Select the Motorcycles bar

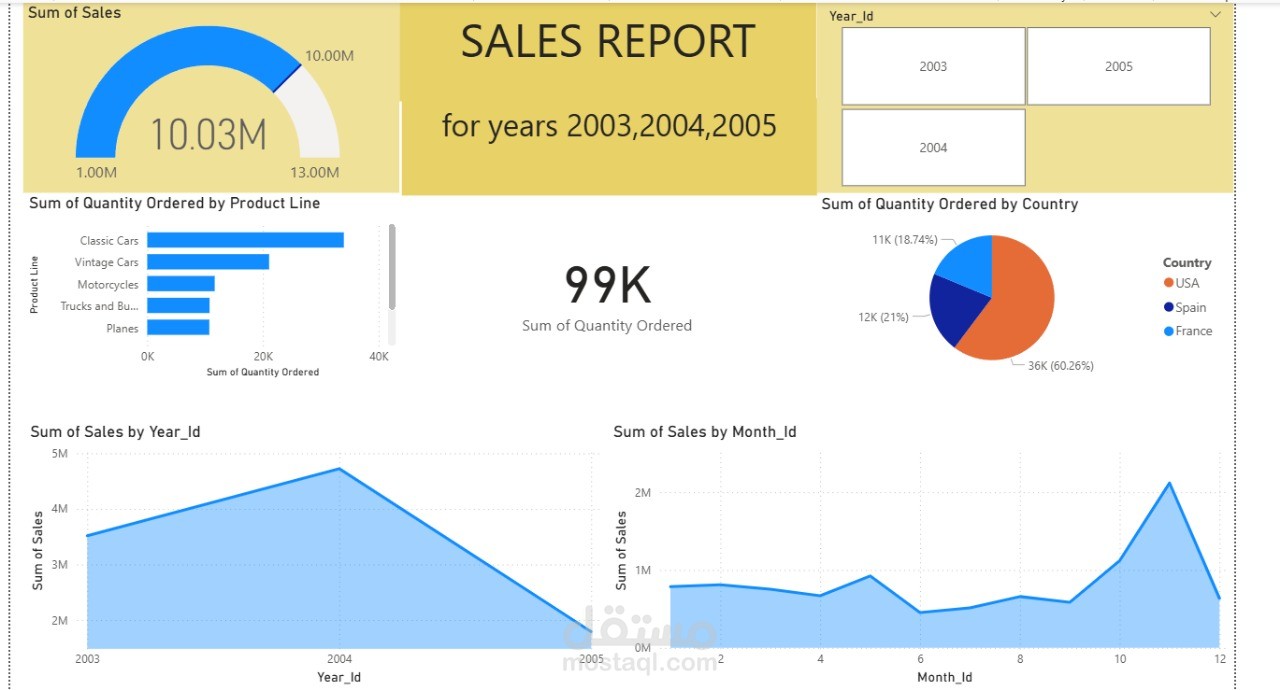(180, 285)
